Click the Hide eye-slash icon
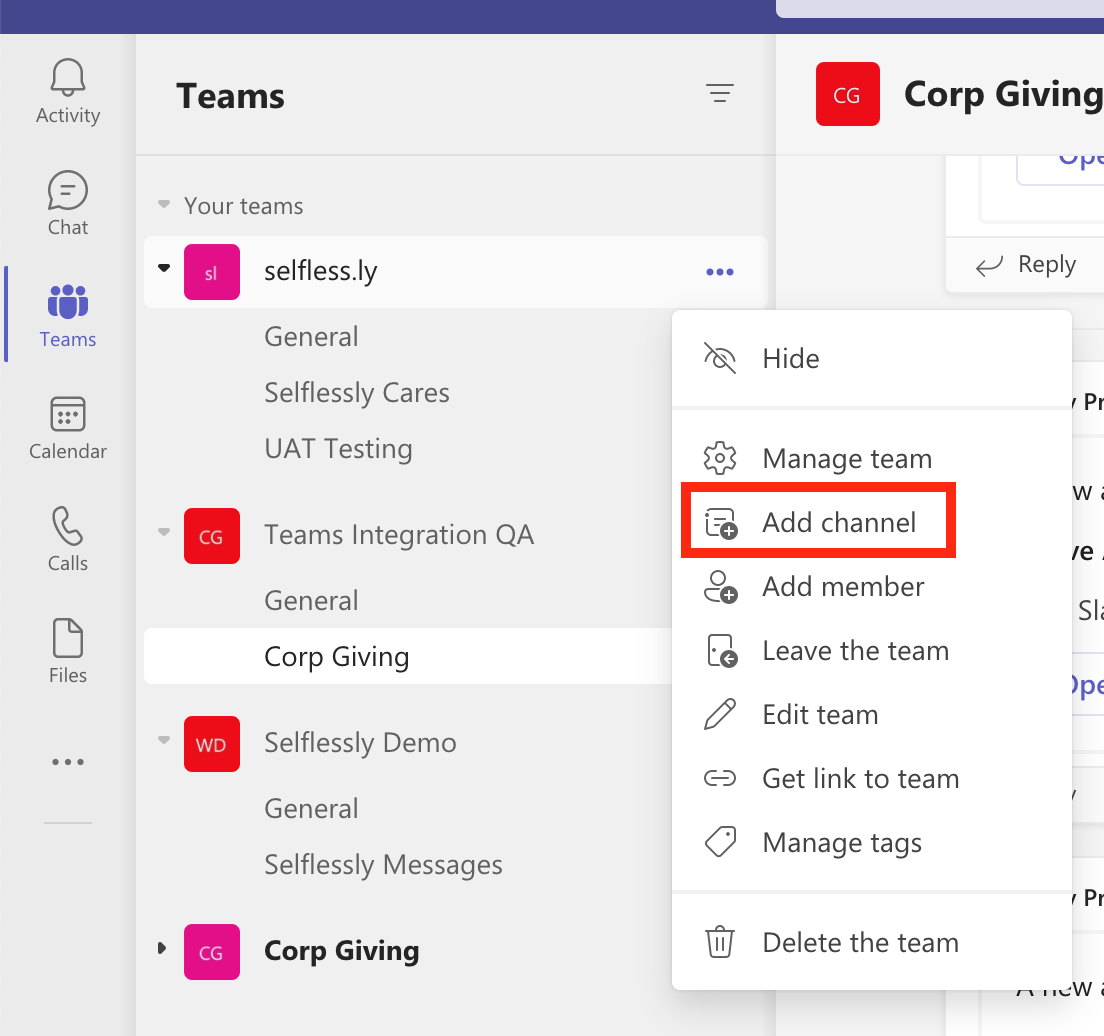 (x=720, y=358)
